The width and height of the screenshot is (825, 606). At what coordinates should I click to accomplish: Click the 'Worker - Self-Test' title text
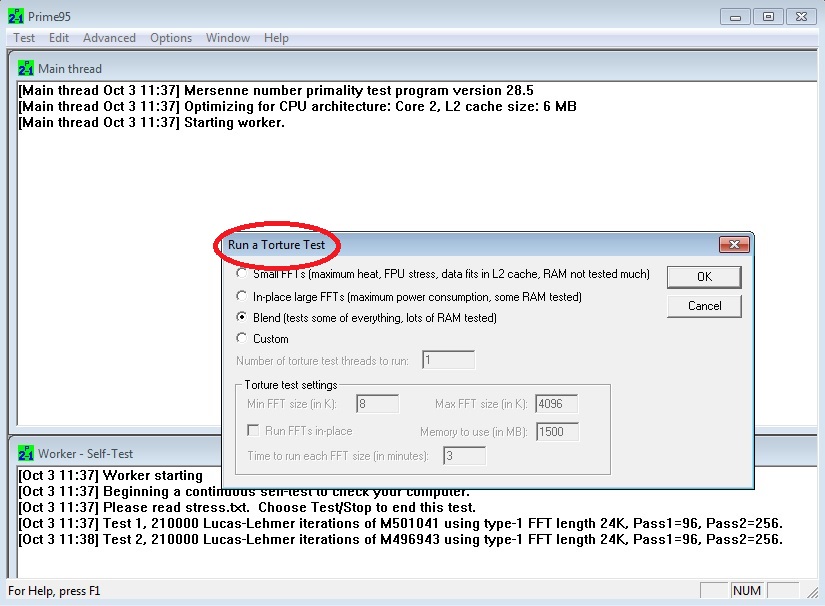85,453
